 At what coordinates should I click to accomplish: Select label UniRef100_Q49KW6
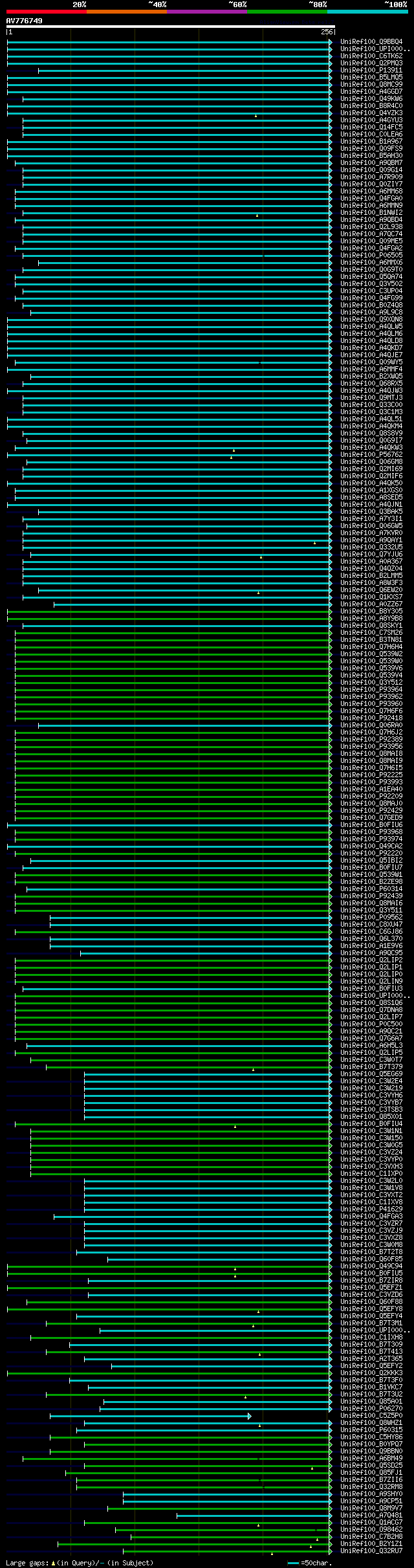point(371,99)
